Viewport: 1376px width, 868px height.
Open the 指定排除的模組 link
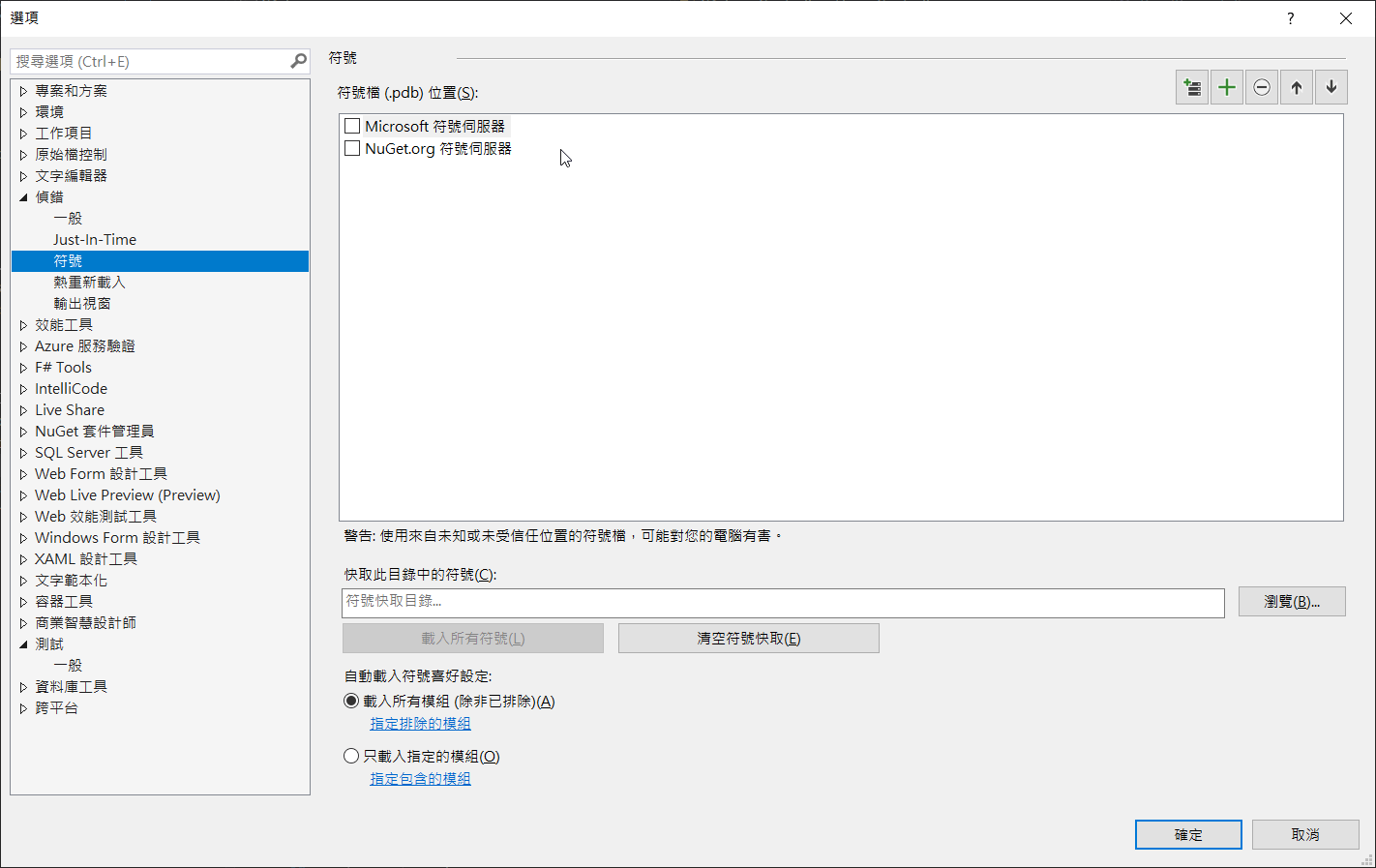(x=420, y=724)
